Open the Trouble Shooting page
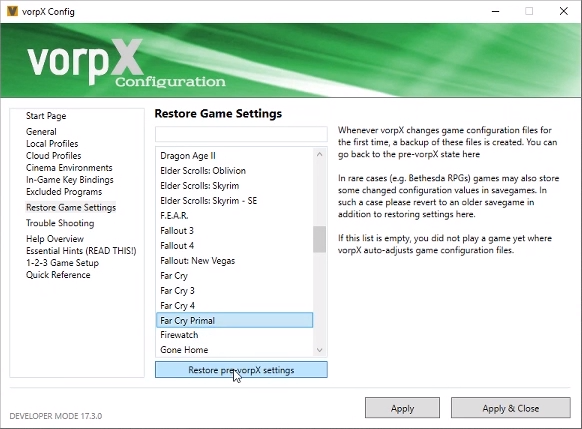 (x=60, y=223)
